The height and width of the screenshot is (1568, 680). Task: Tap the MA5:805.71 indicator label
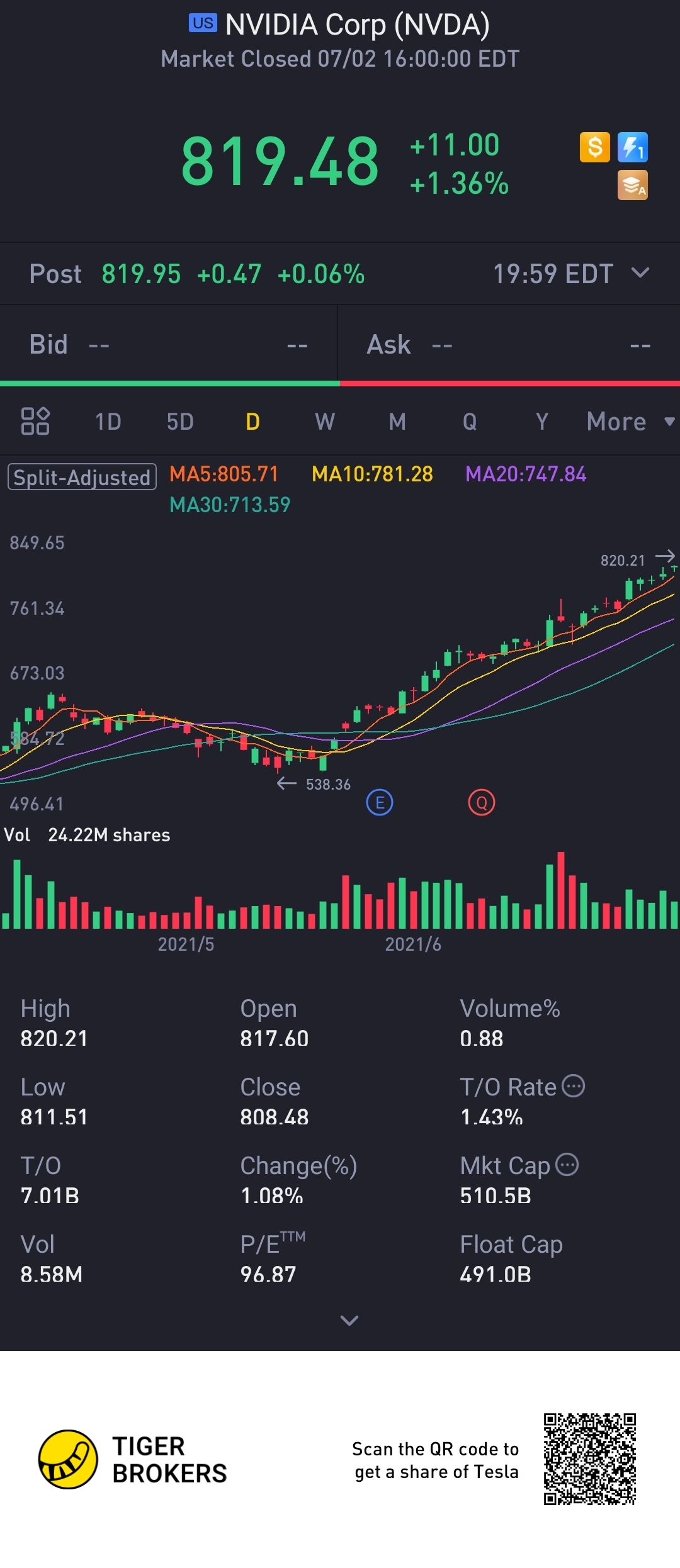(224, 474)
